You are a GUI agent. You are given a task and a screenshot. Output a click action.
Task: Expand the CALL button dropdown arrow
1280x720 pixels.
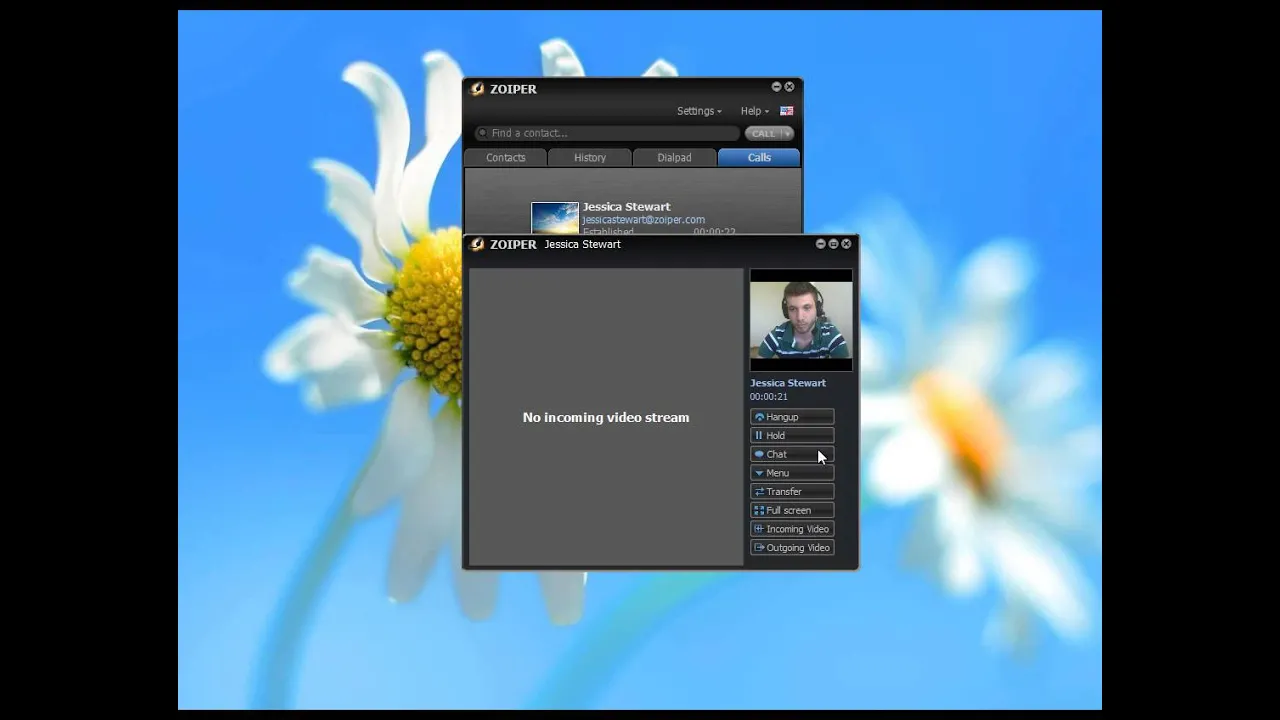tap(788, 133)
